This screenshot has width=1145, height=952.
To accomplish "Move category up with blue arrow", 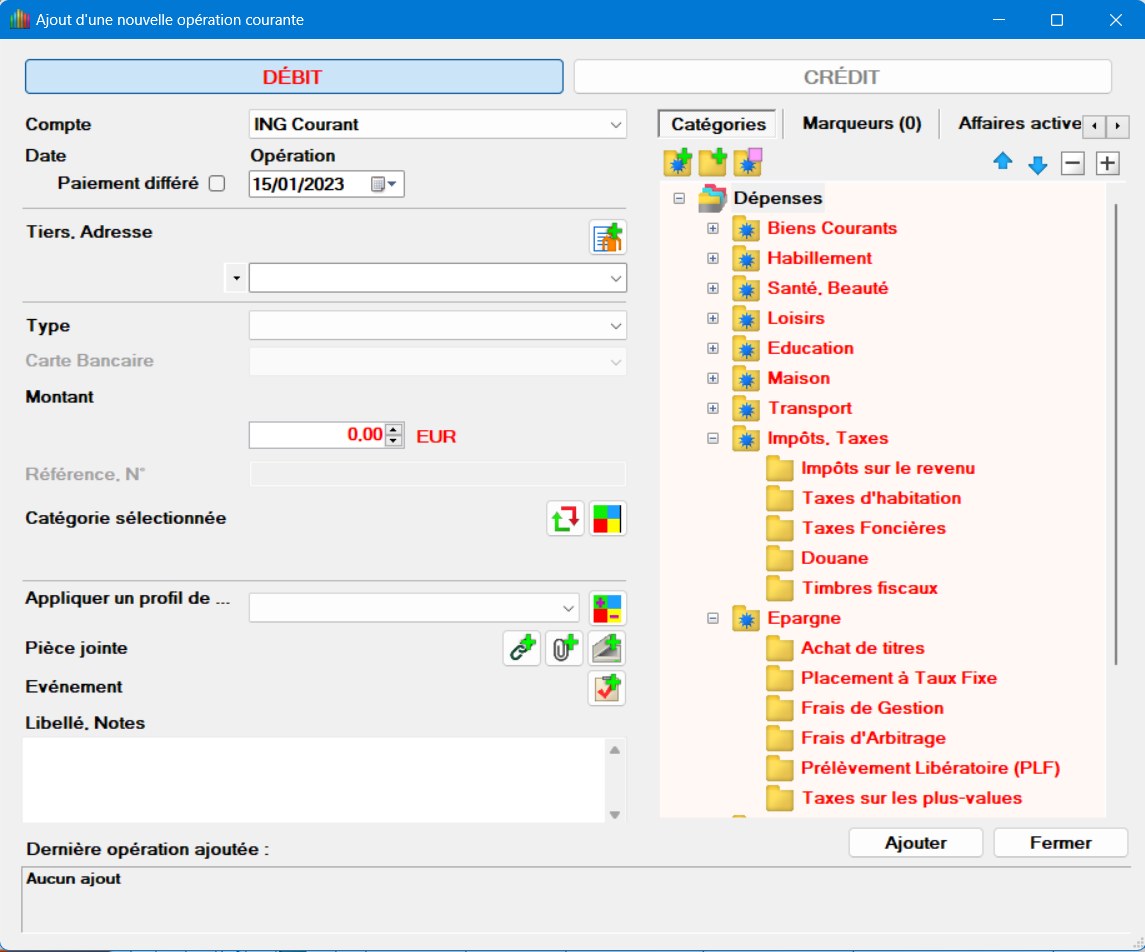I will click(1003, 163).
